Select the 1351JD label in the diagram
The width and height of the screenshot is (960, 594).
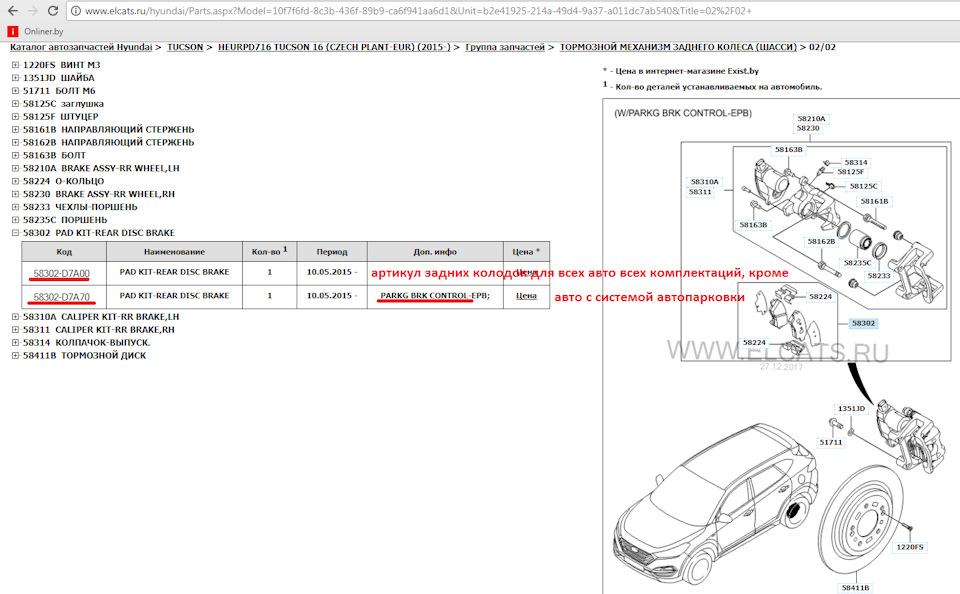(851, 408)
